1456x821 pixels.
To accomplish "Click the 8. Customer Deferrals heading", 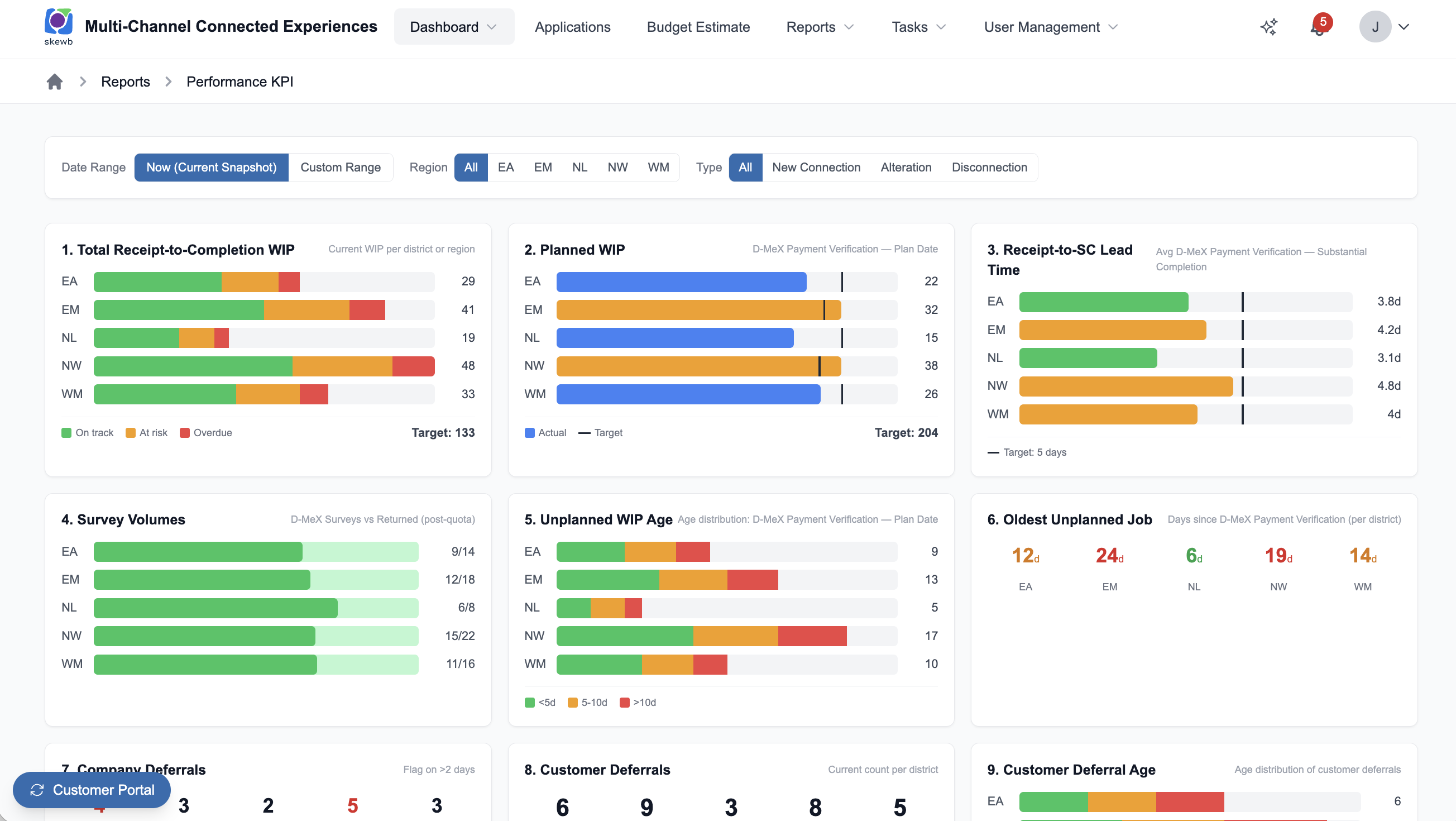I will coord(597,770).
